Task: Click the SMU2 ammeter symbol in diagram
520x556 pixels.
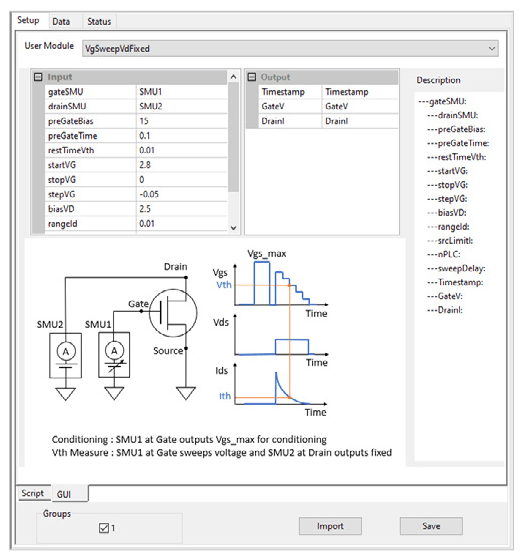Action: tap(66, 351)
